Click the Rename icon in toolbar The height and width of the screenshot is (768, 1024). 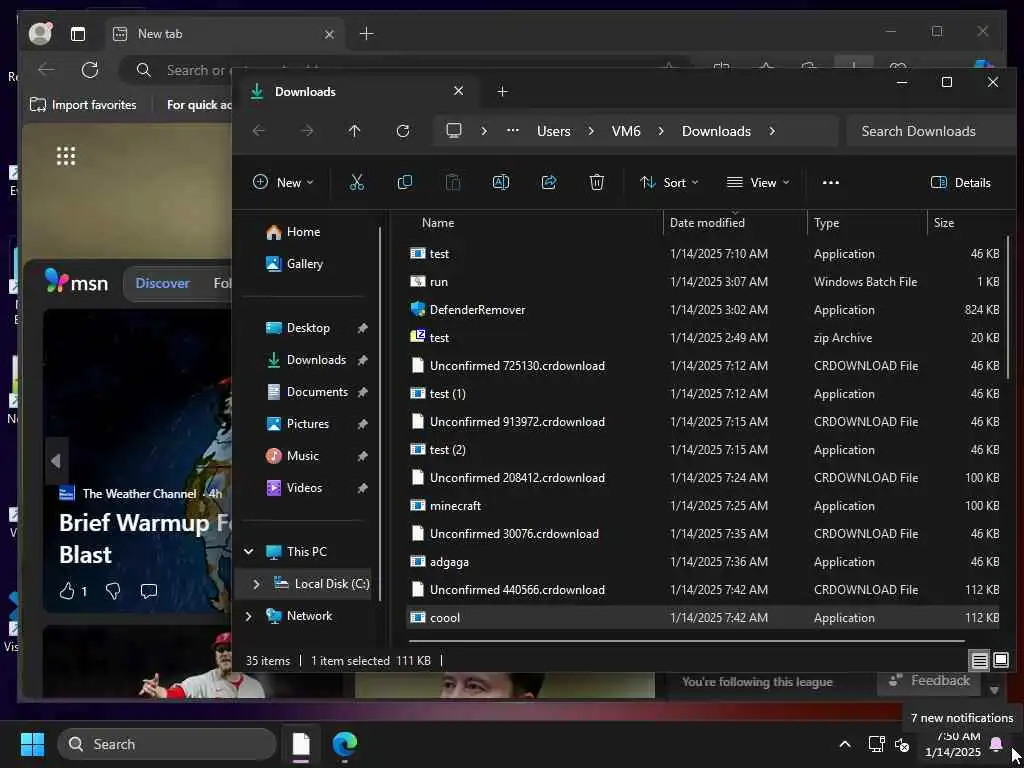click(x=501, y=182)
